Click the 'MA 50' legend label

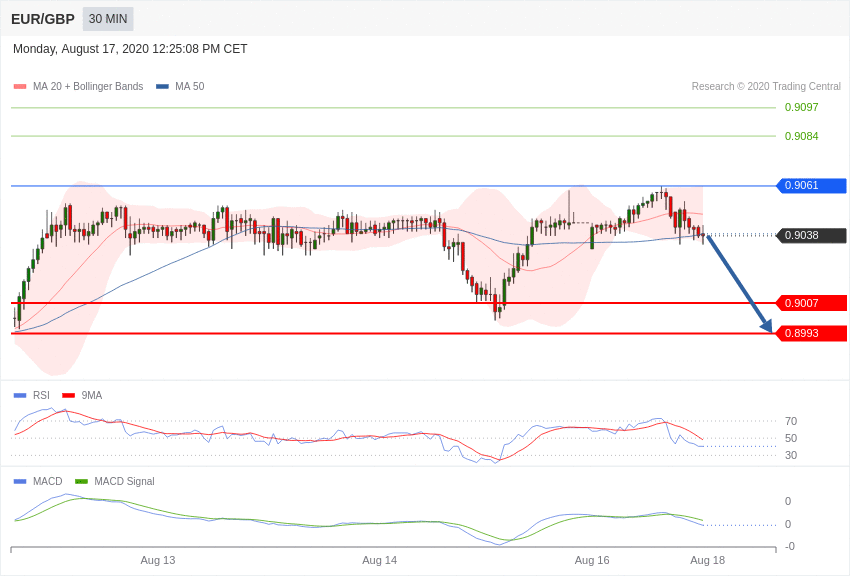point(190,86)
